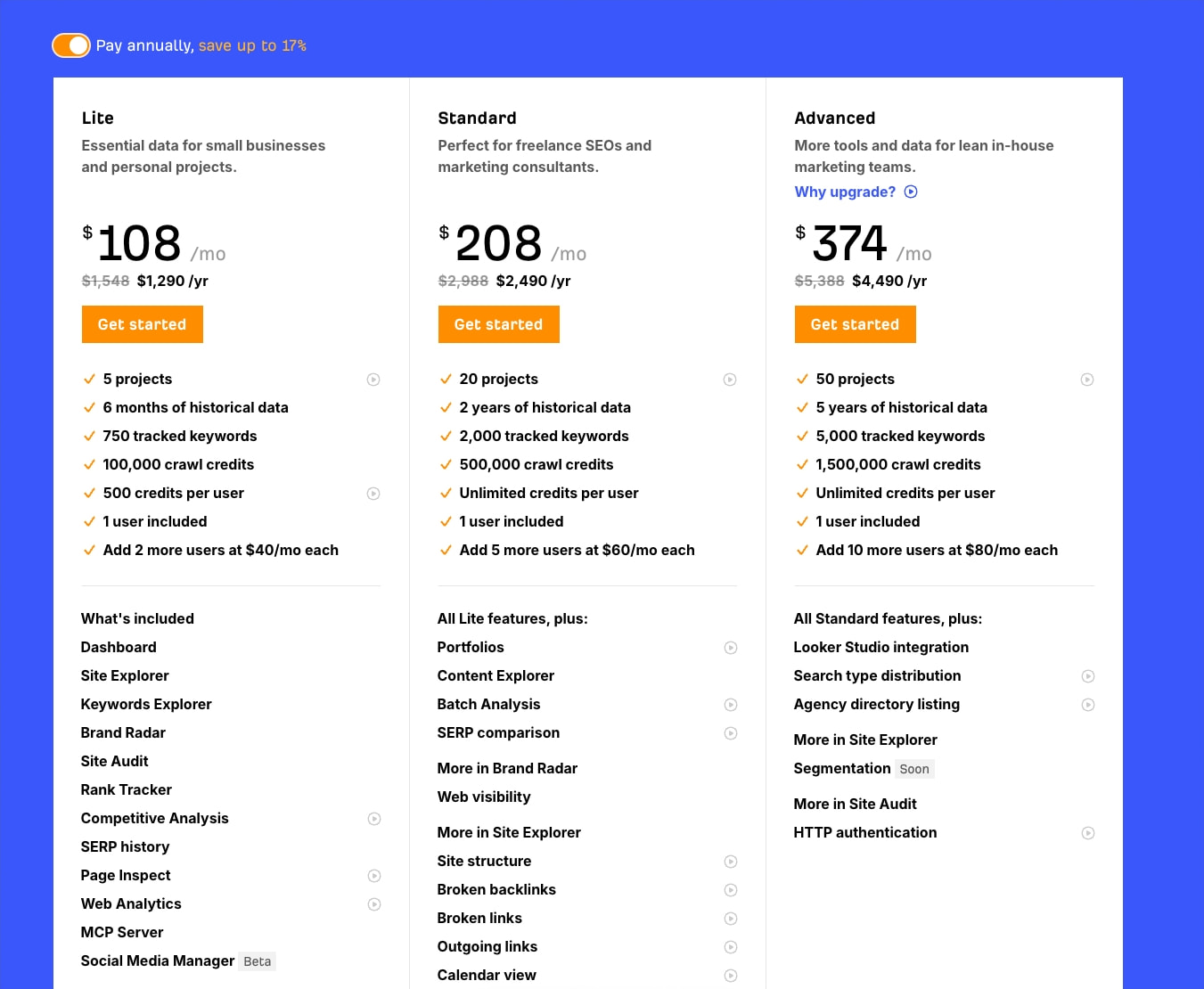Image resolution: width=1204 pixels, height=989 pixels.
Task: Play video icon beside Portfolios
Action: point(731,648)
